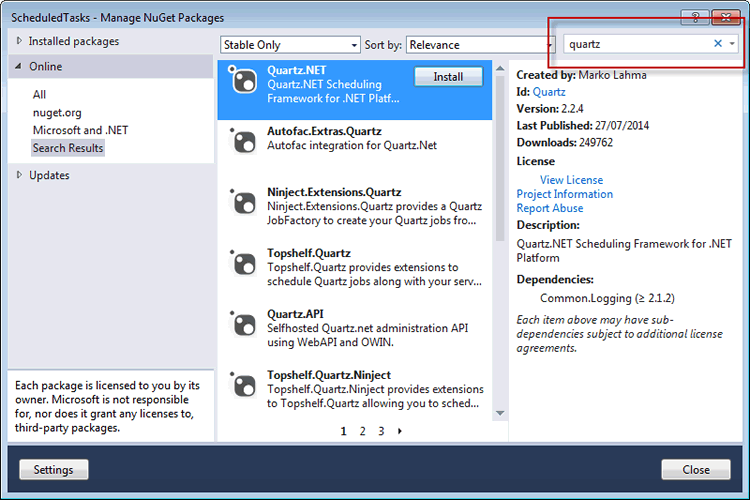Open the Sort by Relevance dropdown
The width and height of the screenshot is (750, 500).
point(480,44)
